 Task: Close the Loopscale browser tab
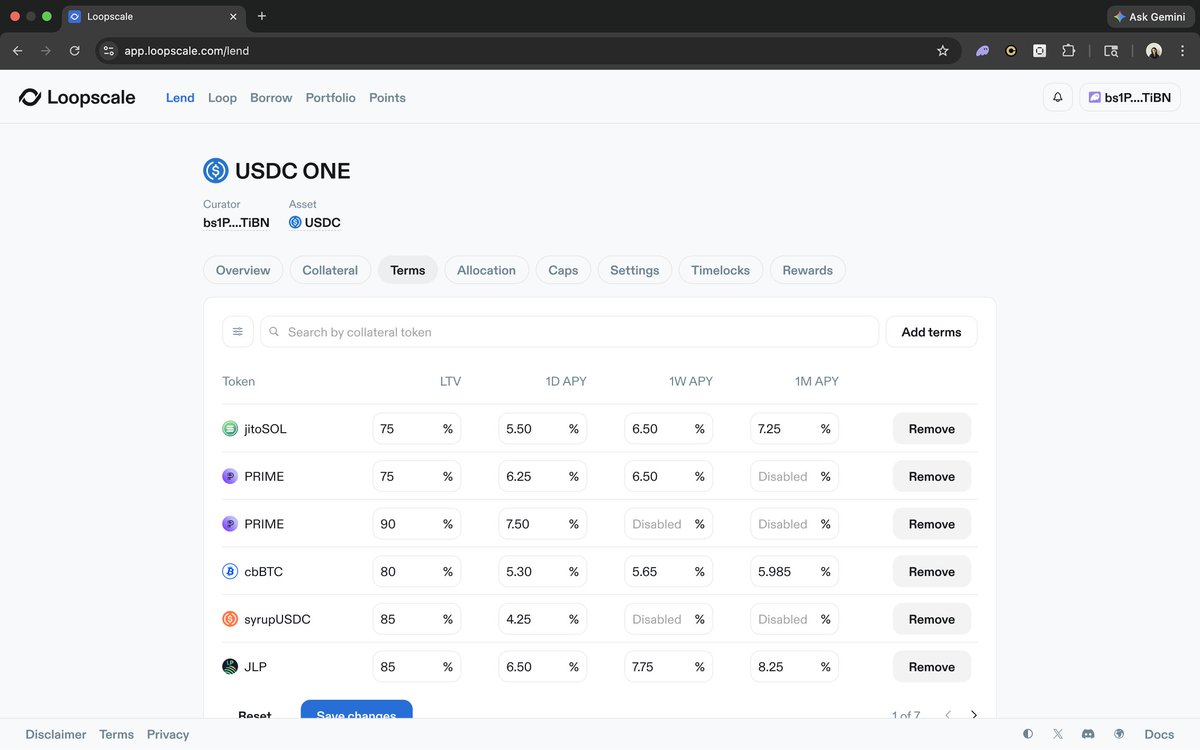[x=233, y=17]
